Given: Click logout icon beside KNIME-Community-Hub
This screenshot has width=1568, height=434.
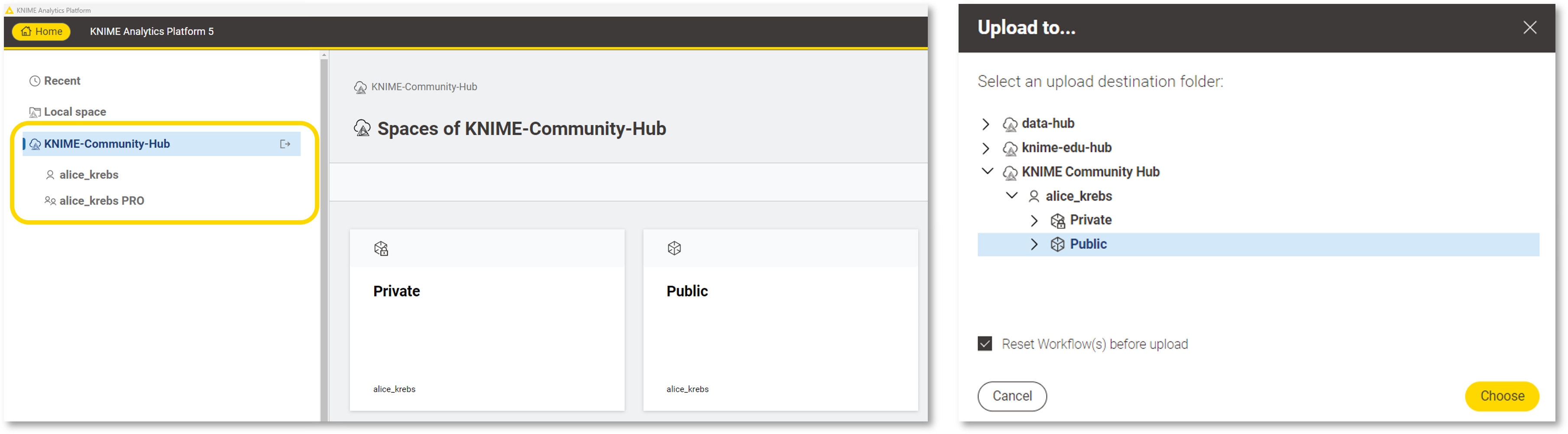Looking at the screenshot, I should 285,144.
